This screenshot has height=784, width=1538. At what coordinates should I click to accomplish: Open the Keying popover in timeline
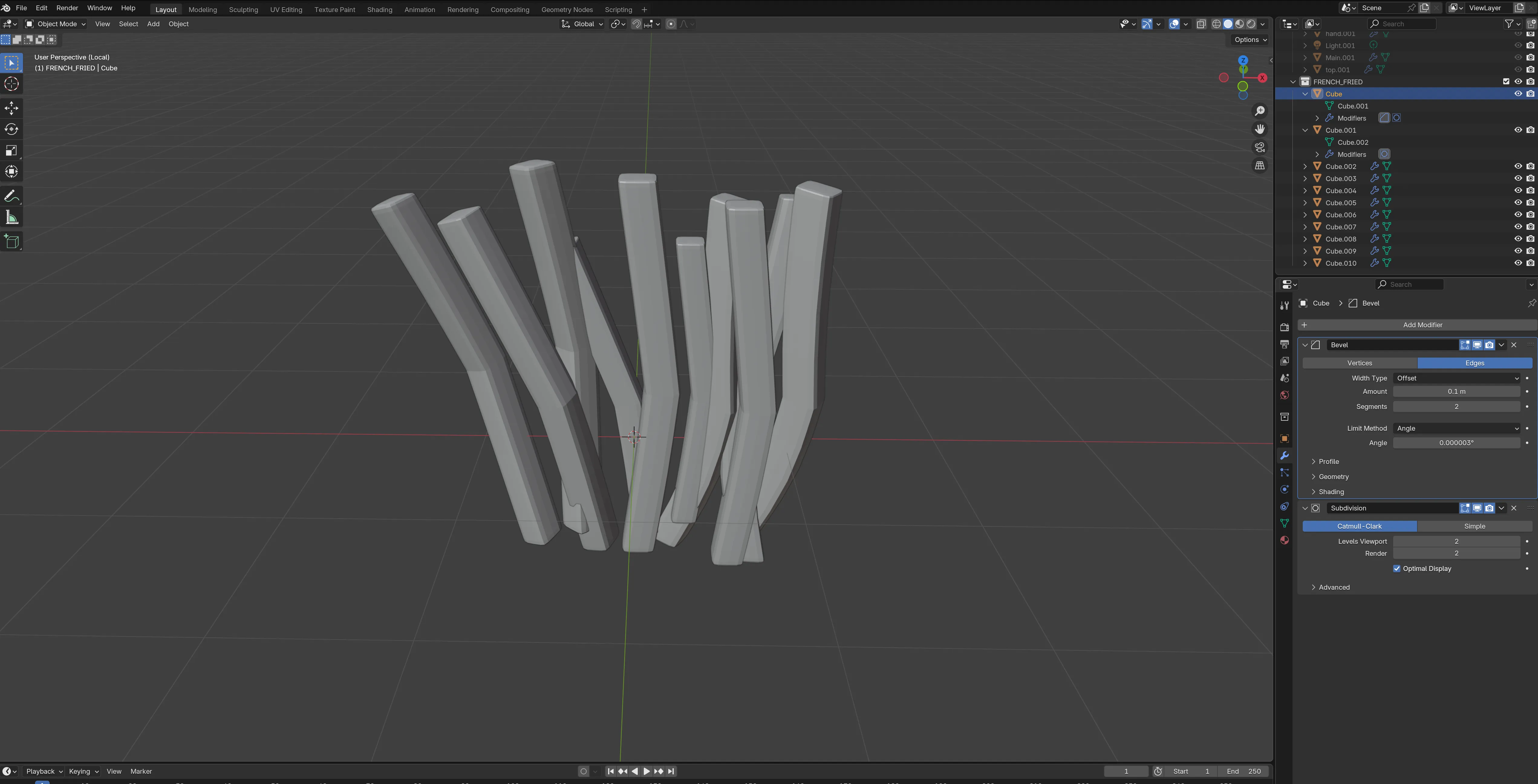83,772
